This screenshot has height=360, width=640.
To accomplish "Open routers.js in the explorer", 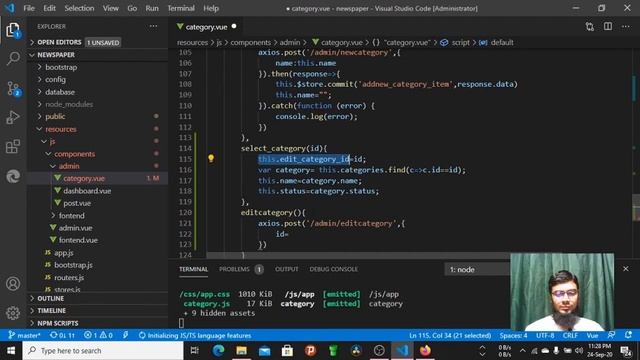I will [x=69, y=277].
